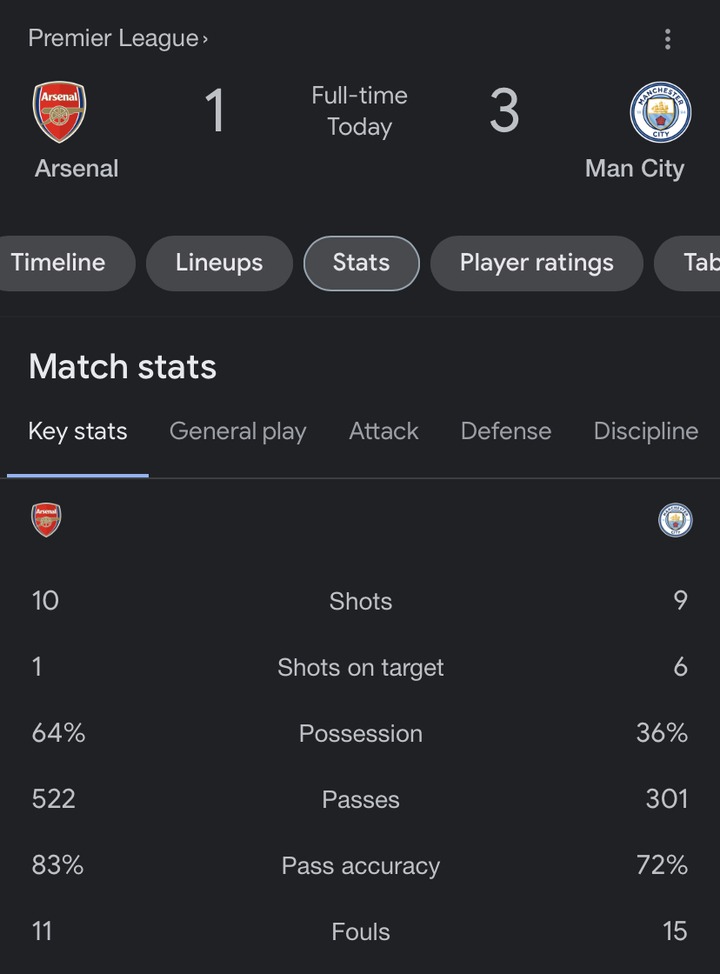The image size is (720, 974).
Task: Show the Player ratings tab
Action: (x=536, y=263)
